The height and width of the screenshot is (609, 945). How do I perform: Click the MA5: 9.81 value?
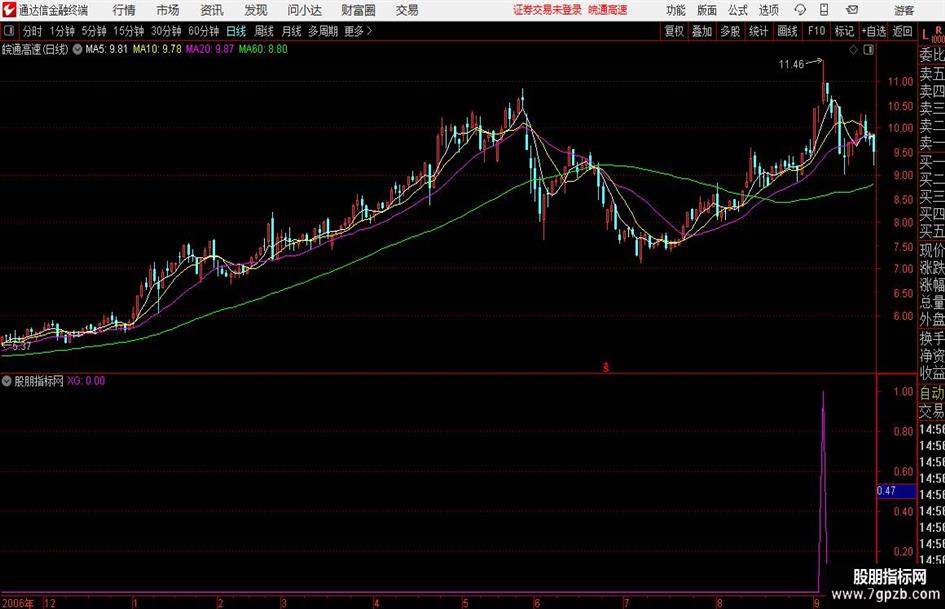pyautogui.click(x=107, y=49)
